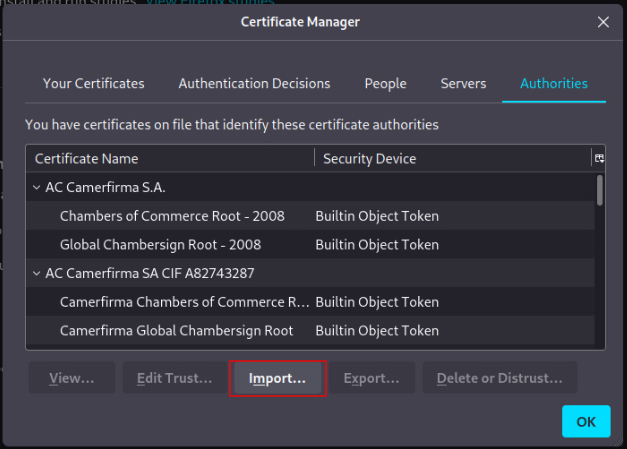
Task: Collapse the AC Camerfirma S.A. group
Action: coord(37,187)
